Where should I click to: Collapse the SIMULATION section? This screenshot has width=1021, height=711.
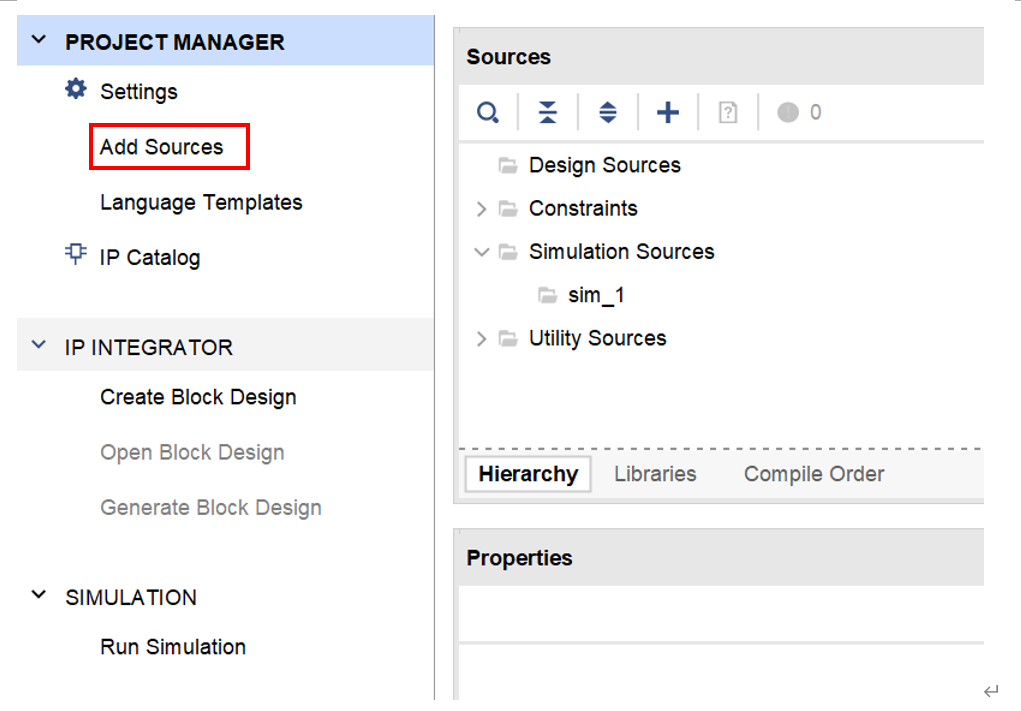tap(39, 596)
